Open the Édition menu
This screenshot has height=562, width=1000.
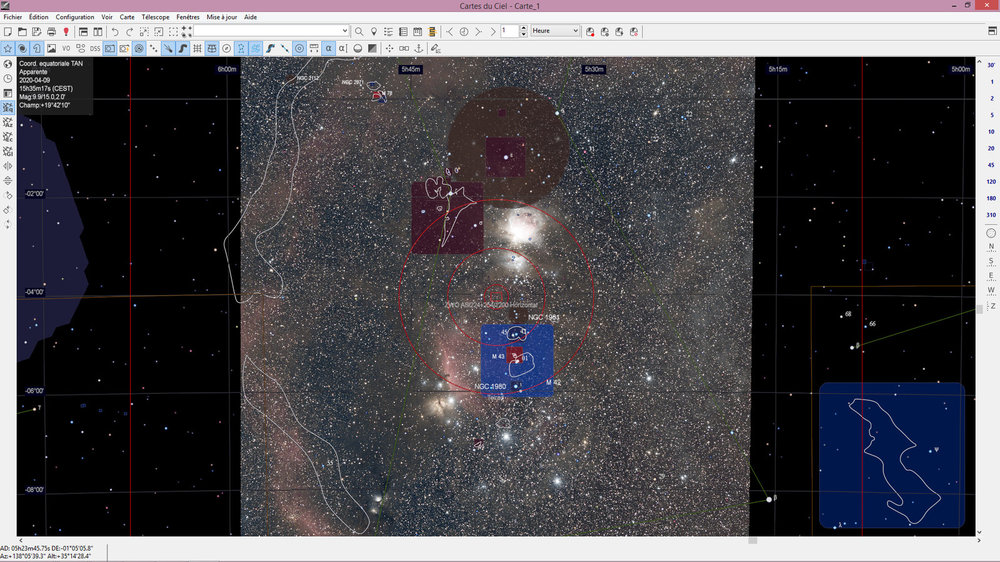coord(39,17)
